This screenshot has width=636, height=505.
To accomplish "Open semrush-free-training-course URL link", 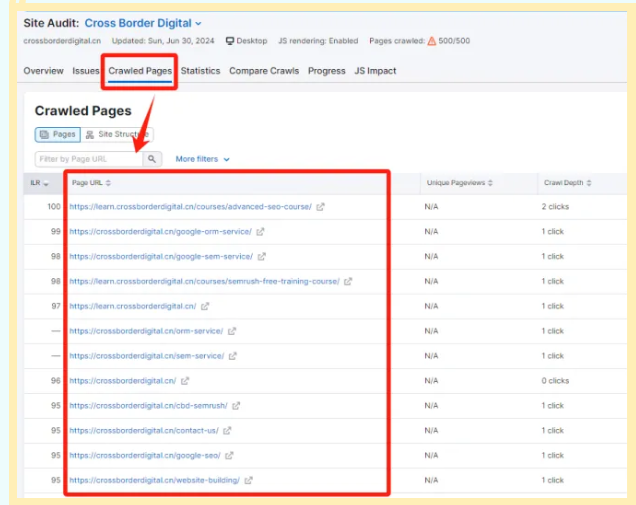I will [204, 281].
